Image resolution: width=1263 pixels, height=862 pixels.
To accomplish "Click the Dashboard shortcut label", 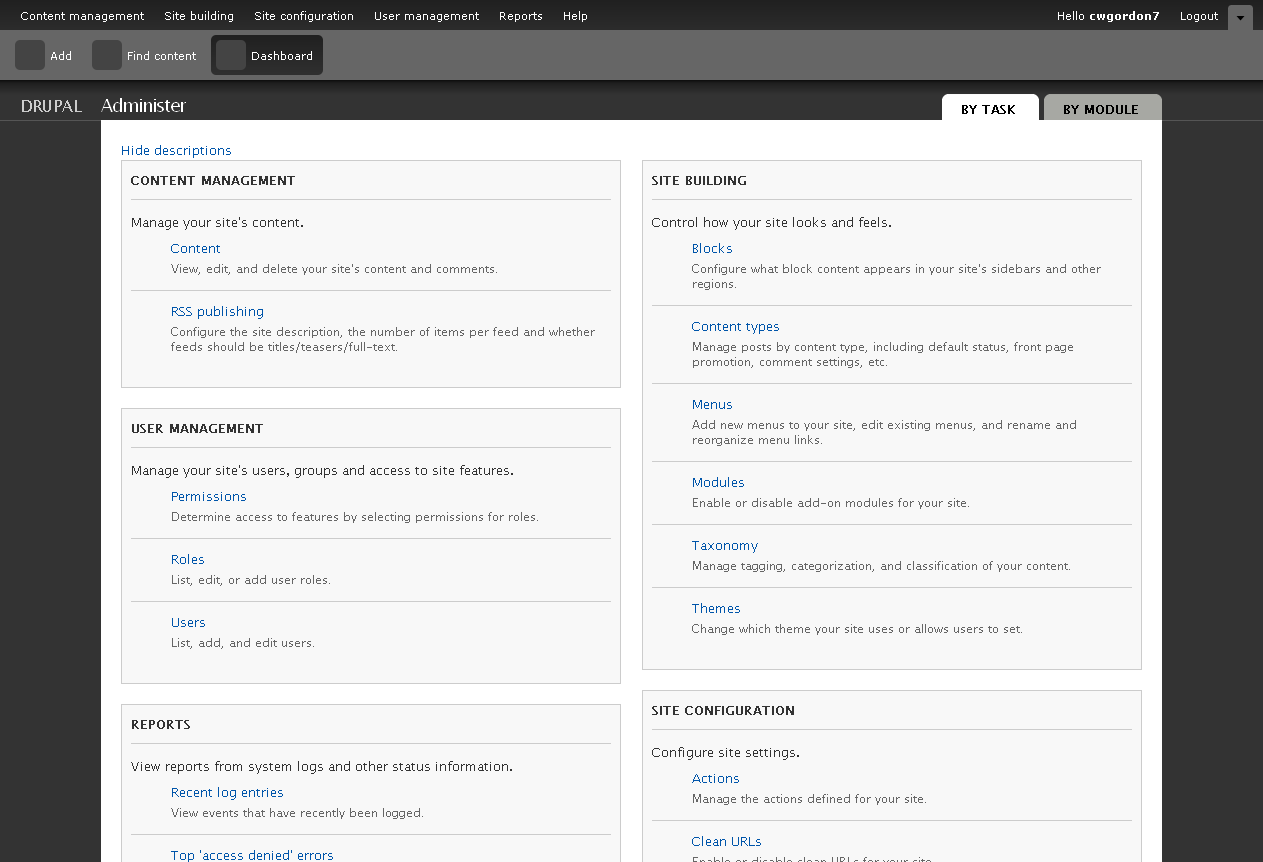I will tap(282, 56).
